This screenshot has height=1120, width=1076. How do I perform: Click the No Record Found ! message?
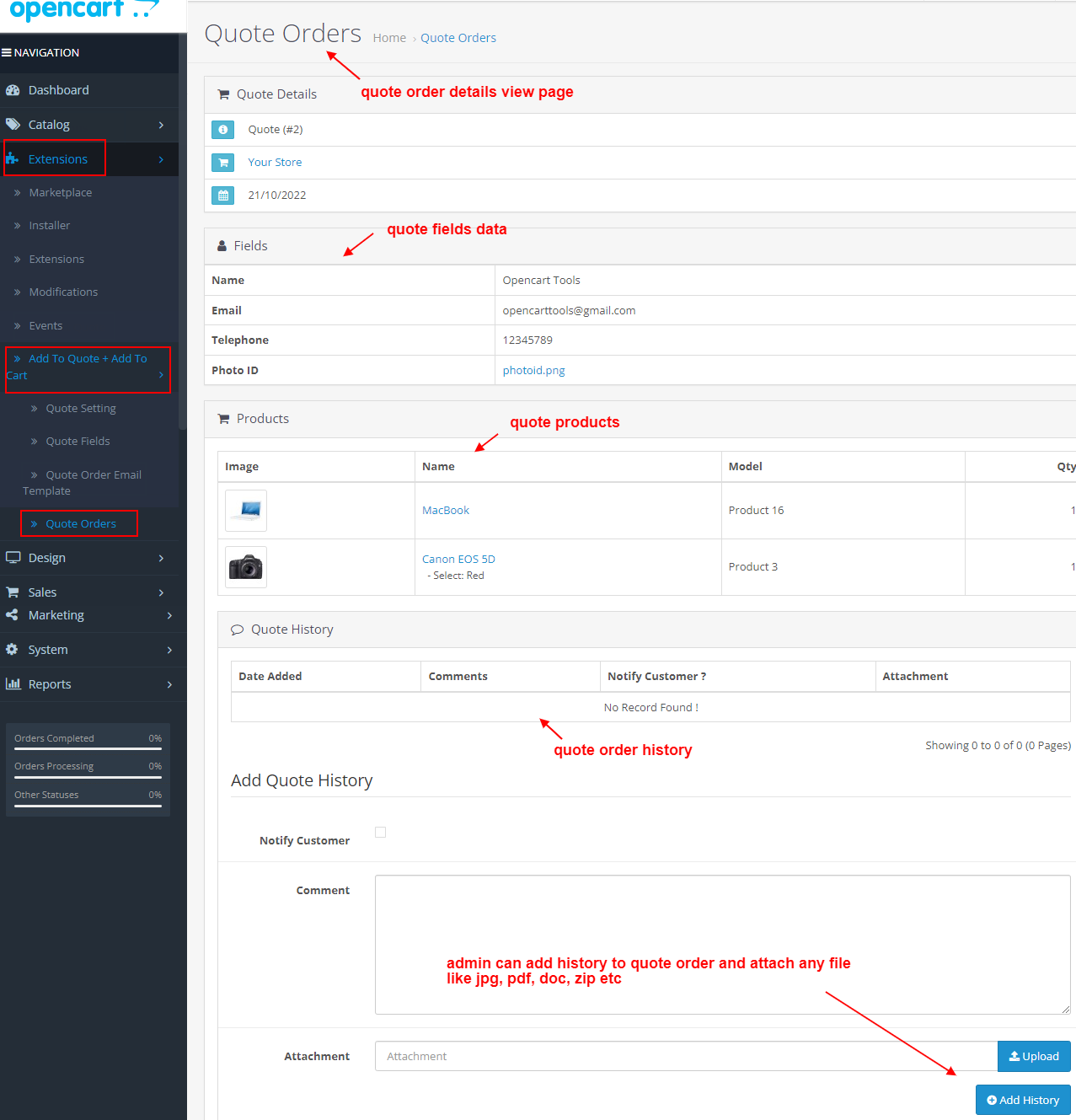650,708
